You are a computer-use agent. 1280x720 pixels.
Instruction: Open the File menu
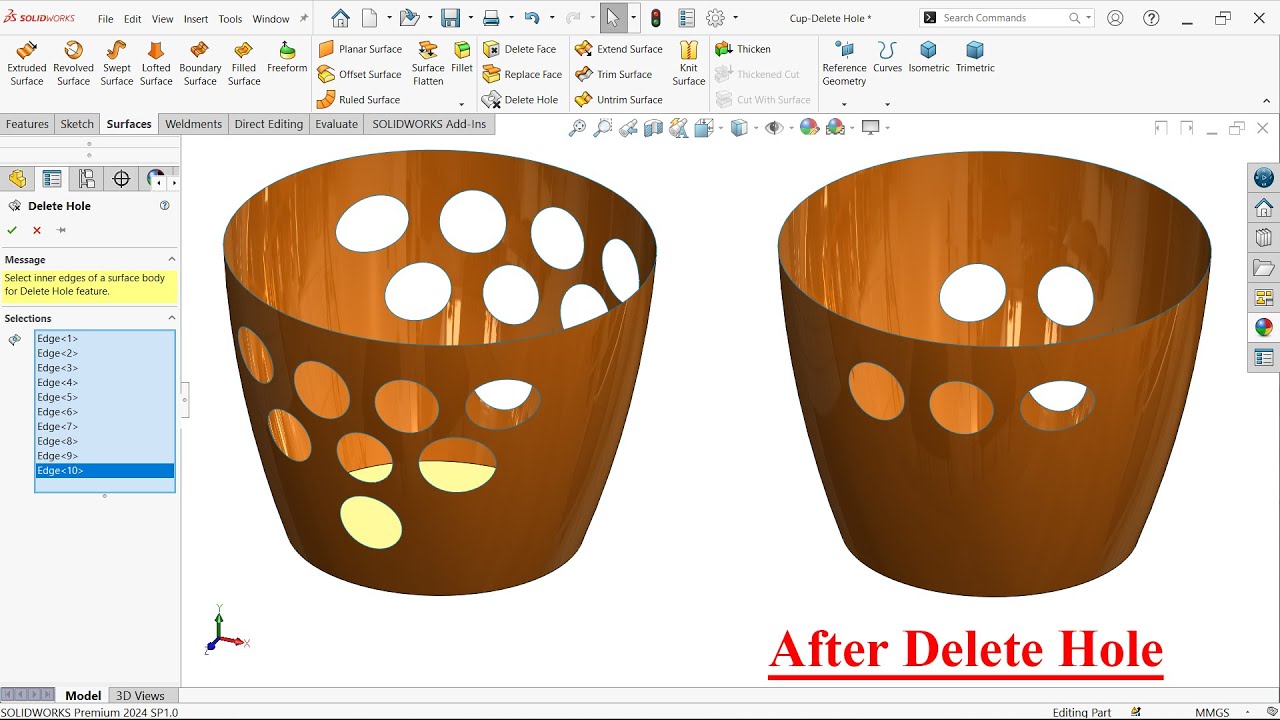(x=105, y=19)
